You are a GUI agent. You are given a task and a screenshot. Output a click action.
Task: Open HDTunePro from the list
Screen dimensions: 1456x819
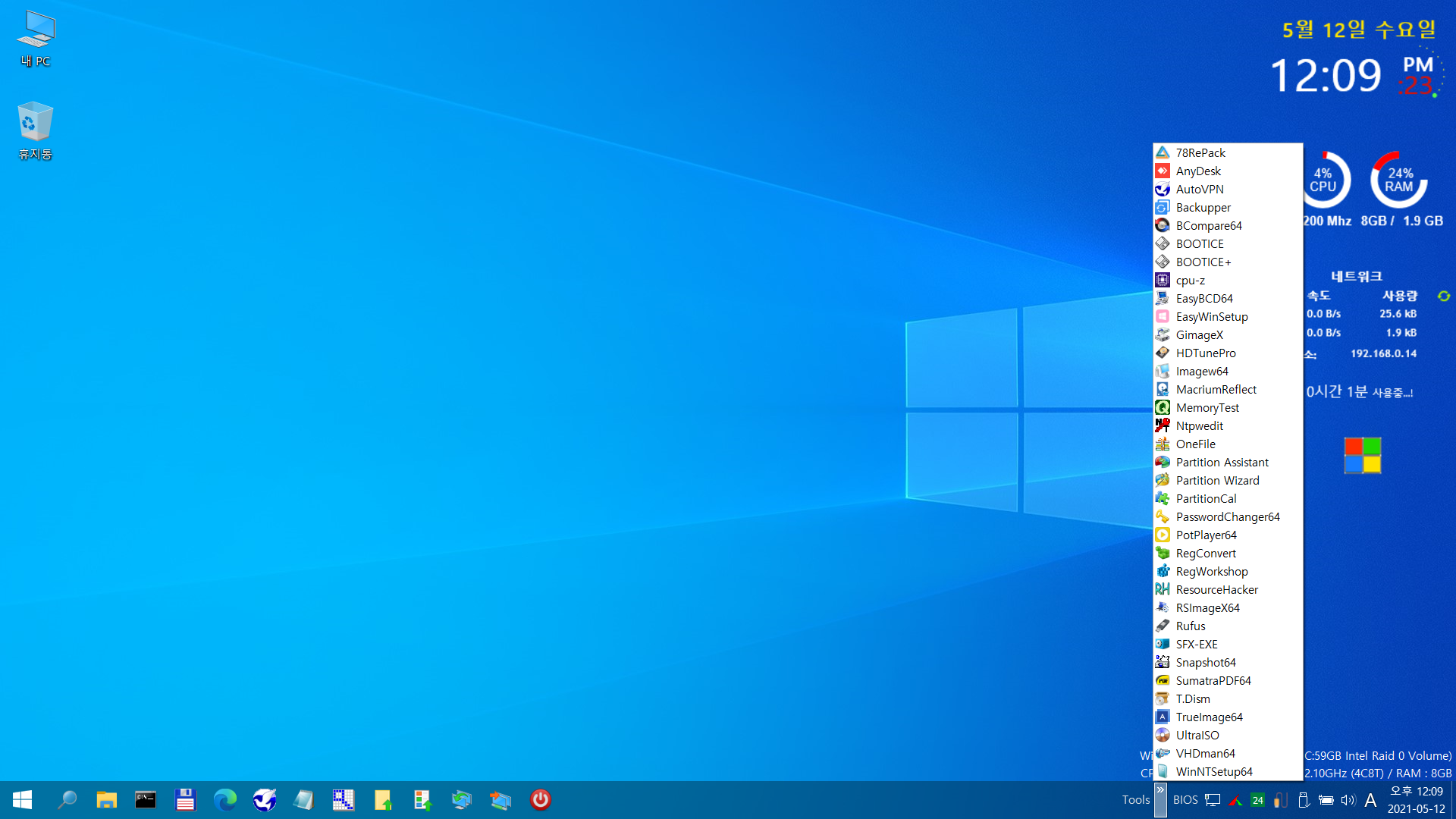point(1228,353)
